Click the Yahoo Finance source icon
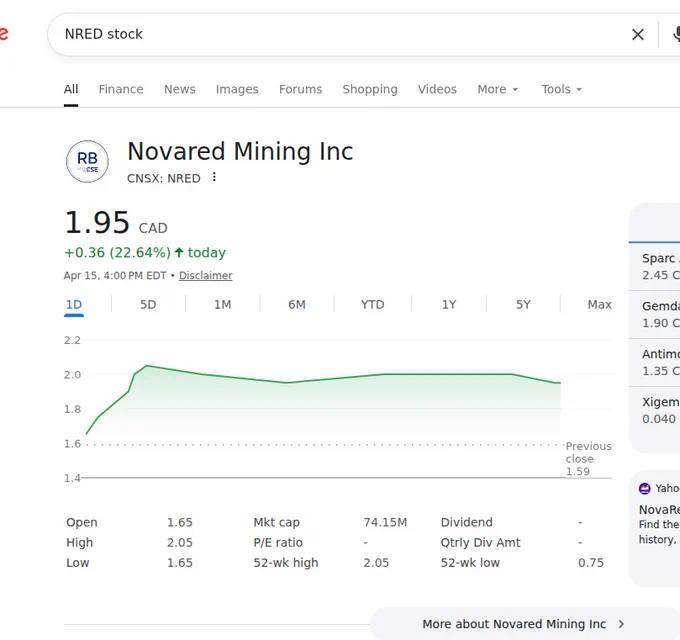 644,489
